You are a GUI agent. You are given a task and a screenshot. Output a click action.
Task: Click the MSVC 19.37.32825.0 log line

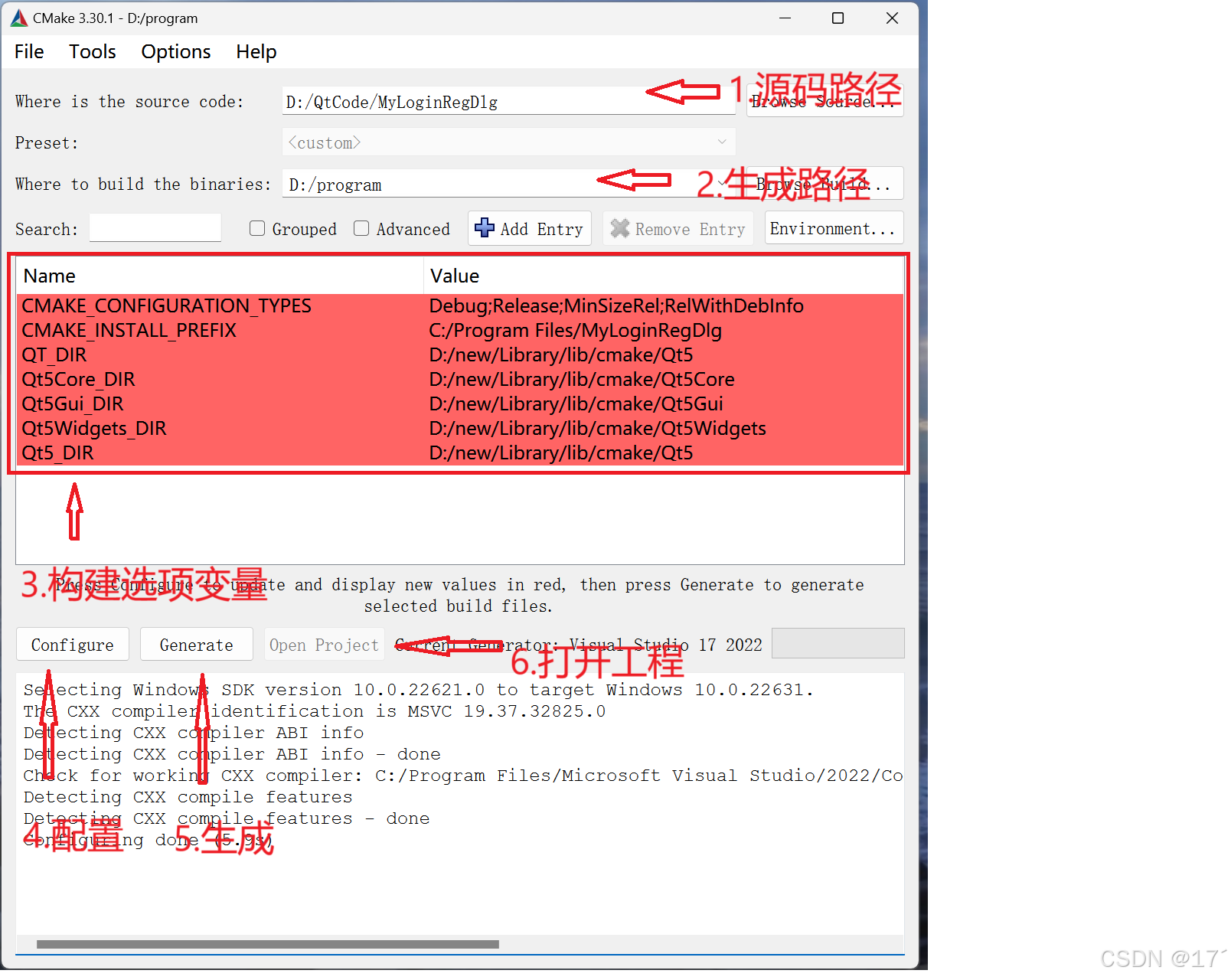click(315, 710)
